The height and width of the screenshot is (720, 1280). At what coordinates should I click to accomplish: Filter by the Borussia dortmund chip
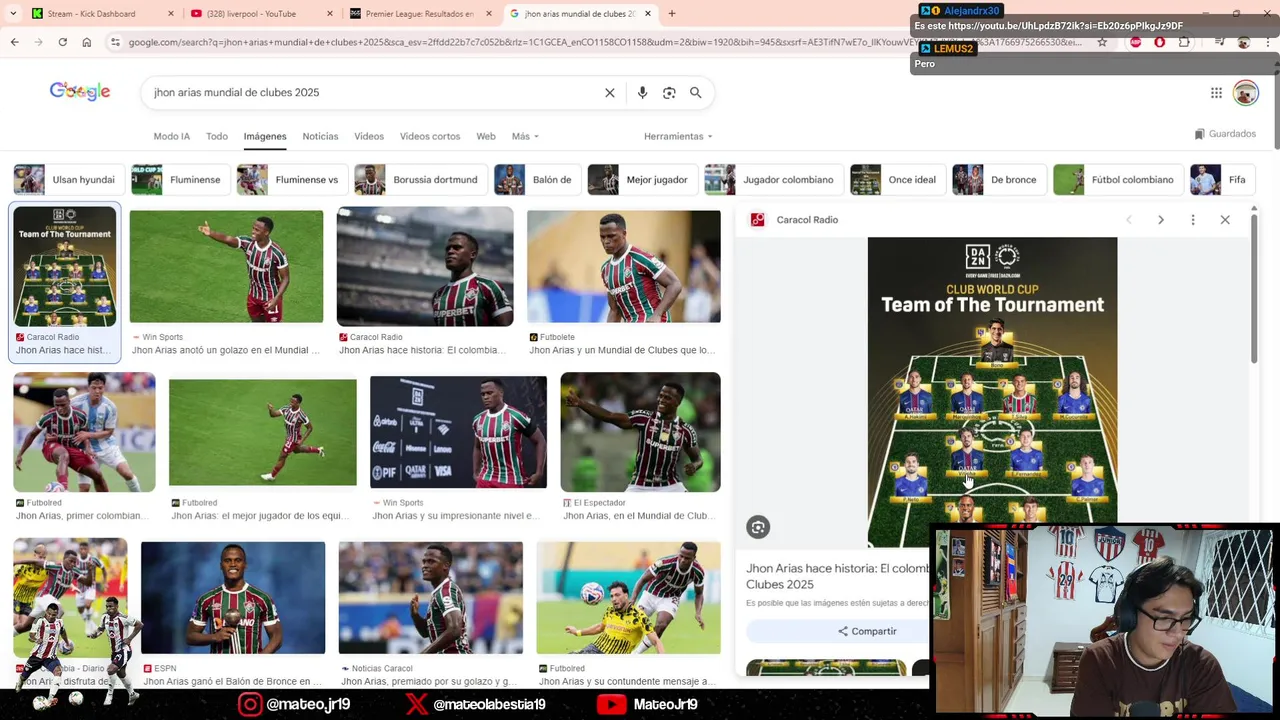click(x=420, y=180)
